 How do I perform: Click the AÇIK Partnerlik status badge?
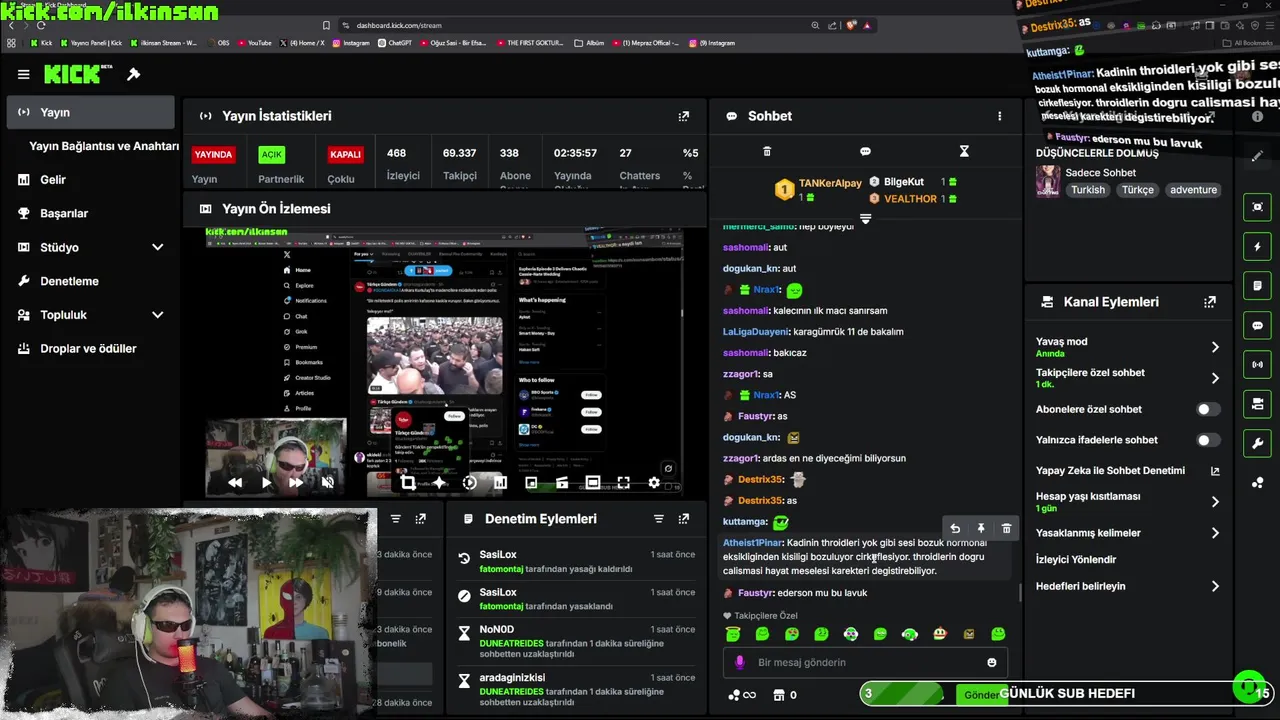click(x=272, y=155)
